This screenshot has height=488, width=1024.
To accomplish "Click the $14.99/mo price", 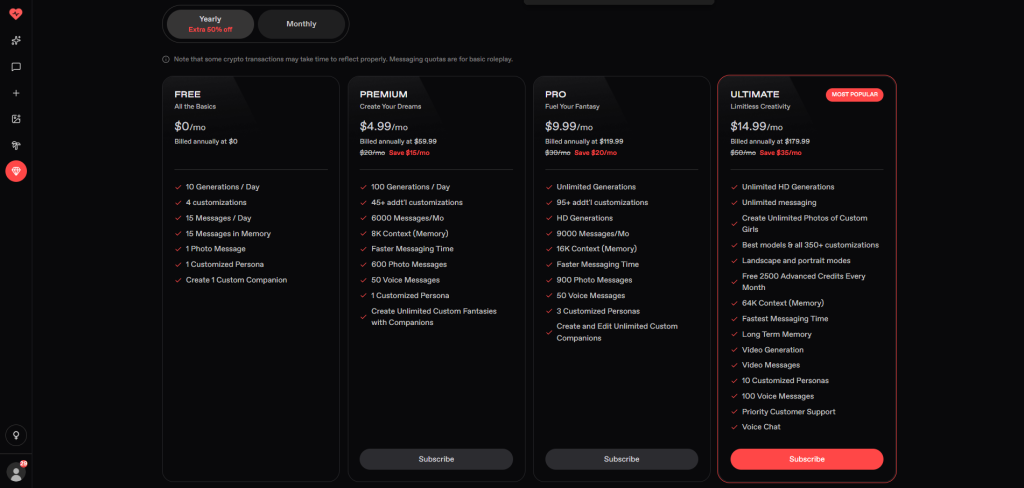I will click(757, 127).
